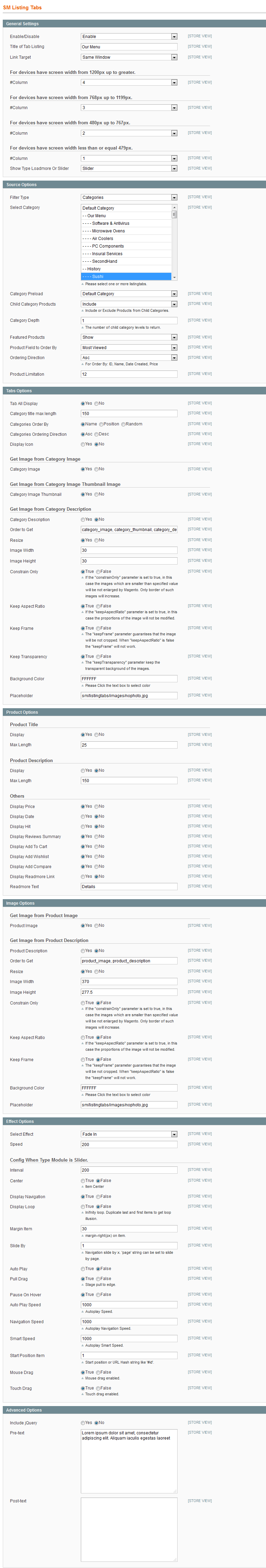Set Include jQuery to Yes
Screen dimensions: 266x1568
click(83, 1423)
